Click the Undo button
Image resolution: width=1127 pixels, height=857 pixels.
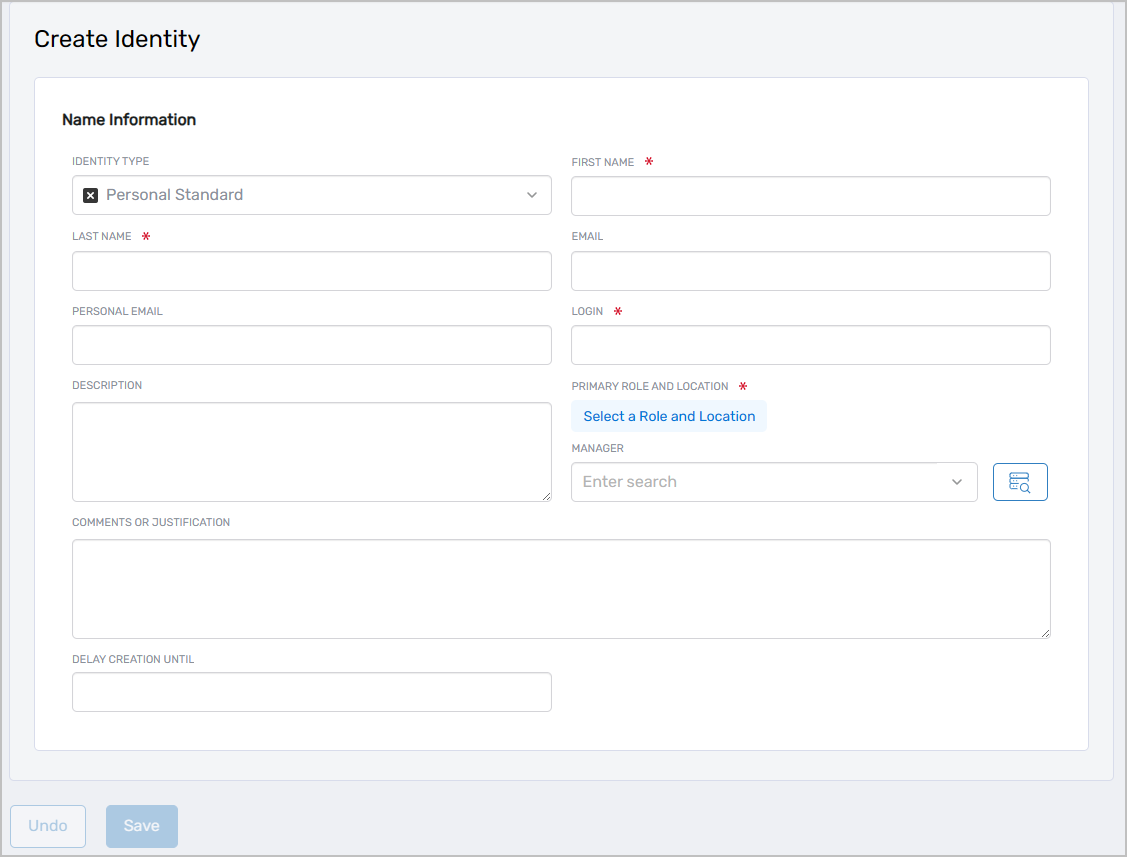(47, 826)
